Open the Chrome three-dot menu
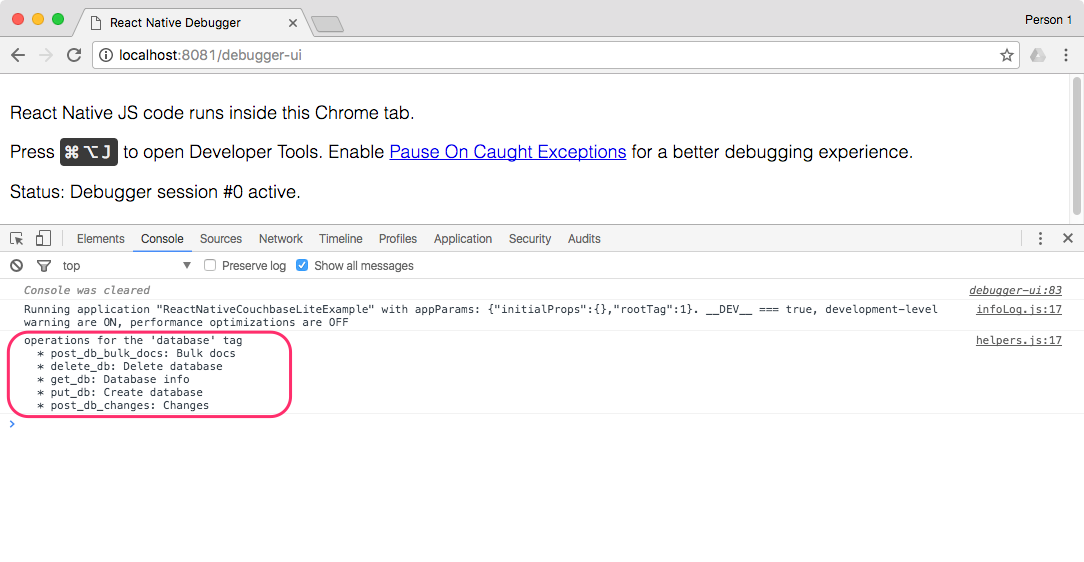1084x562 pixels. 1066,55
